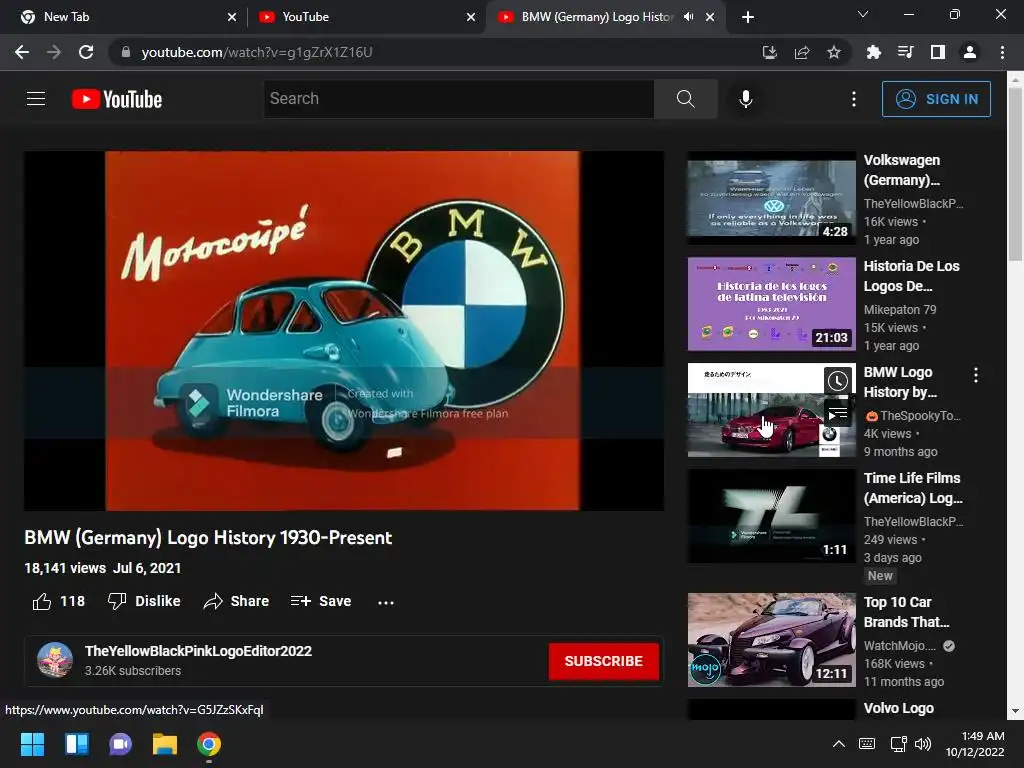The image size is (1024, 768).
Task: Share this page from the address bar
Action: (802, 52)
